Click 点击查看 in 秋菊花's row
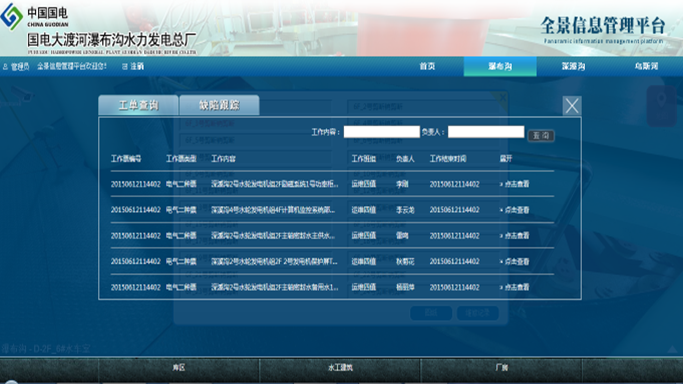This screenshot has width=683, height=384. (514, 261)
